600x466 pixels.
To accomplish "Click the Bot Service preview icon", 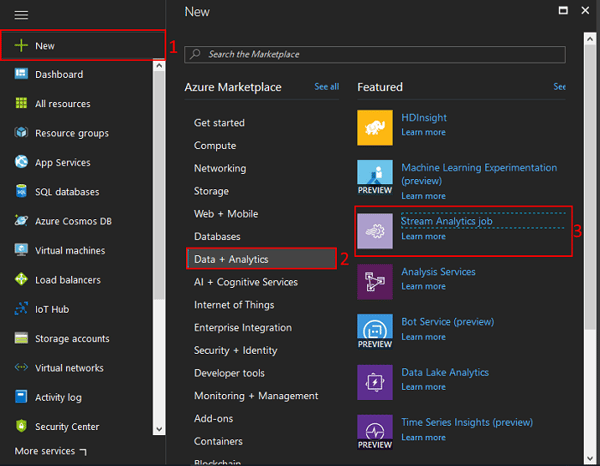I will [x=375, y=332].
